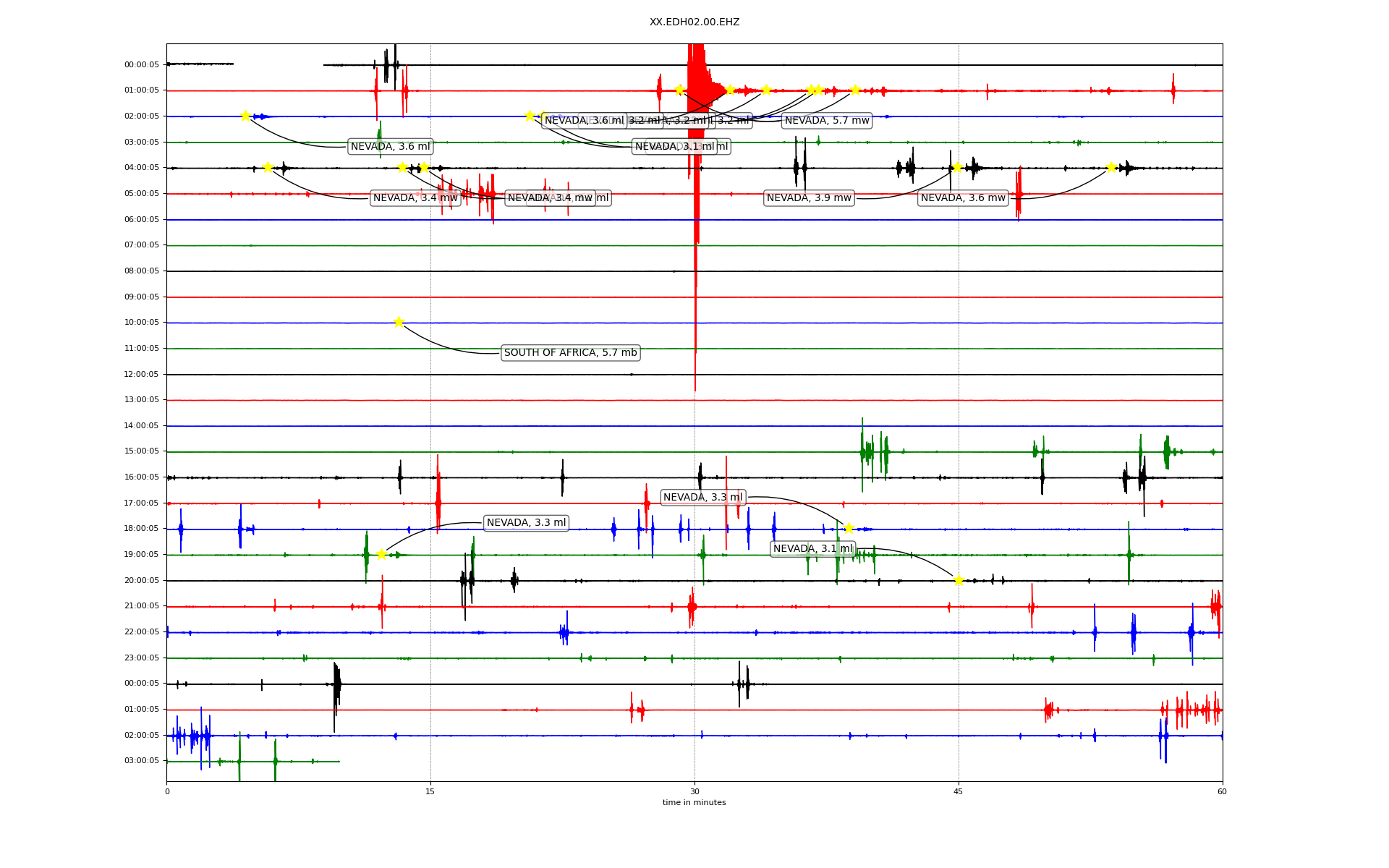
Task: Click the rightmost star on the 04:00:05 trace
Action: [1111, 167]
